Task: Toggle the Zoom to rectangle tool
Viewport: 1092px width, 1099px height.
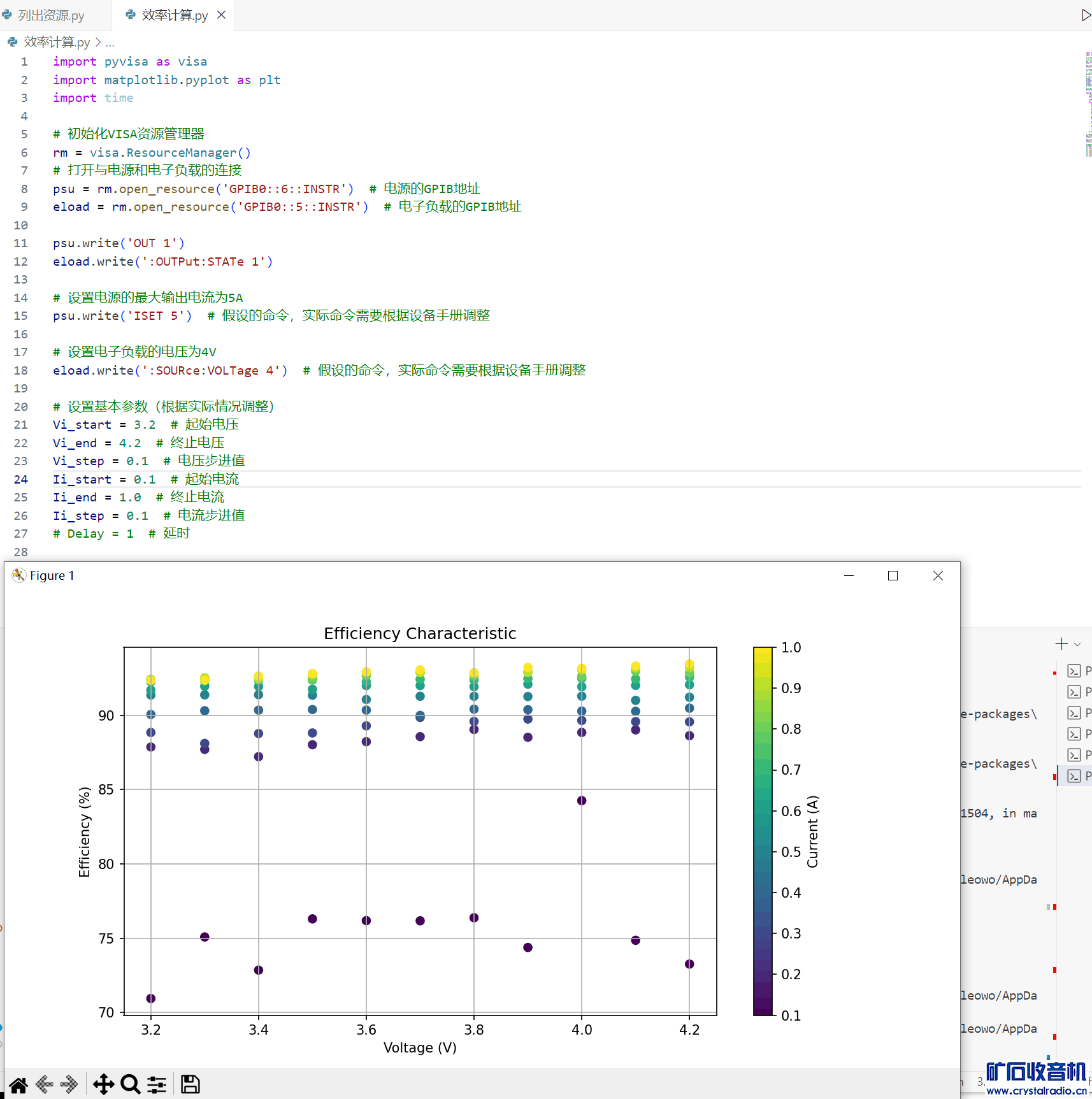Action: 130,1084
